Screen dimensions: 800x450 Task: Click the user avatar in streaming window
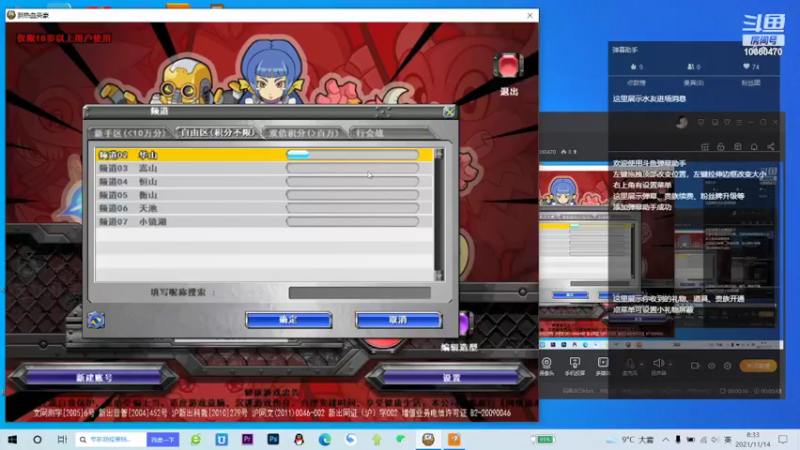tap(682, 122)
